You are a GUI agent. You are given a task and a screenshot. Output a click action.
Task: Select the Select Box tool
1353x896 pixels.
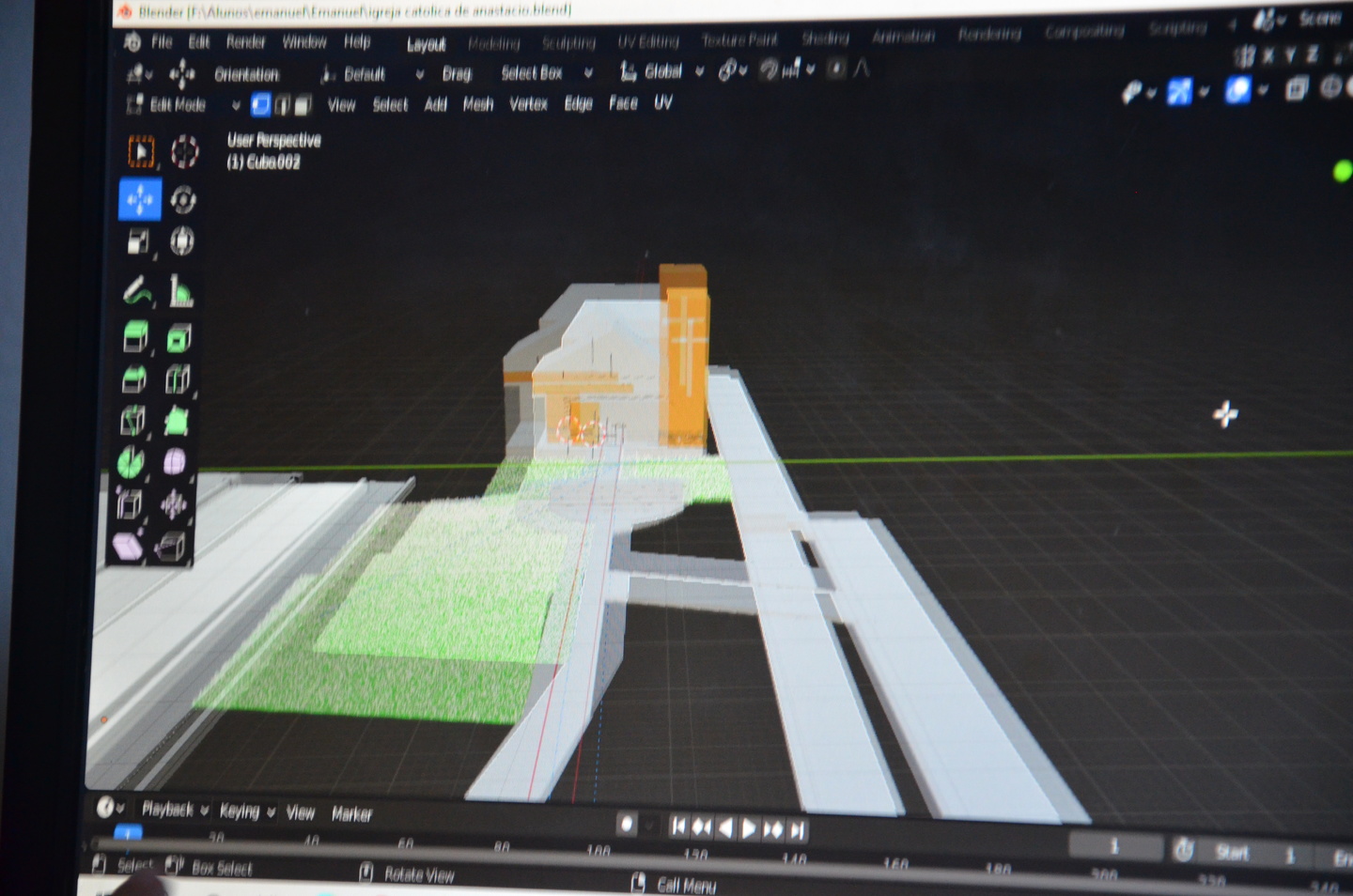click(x=141, y=151)
